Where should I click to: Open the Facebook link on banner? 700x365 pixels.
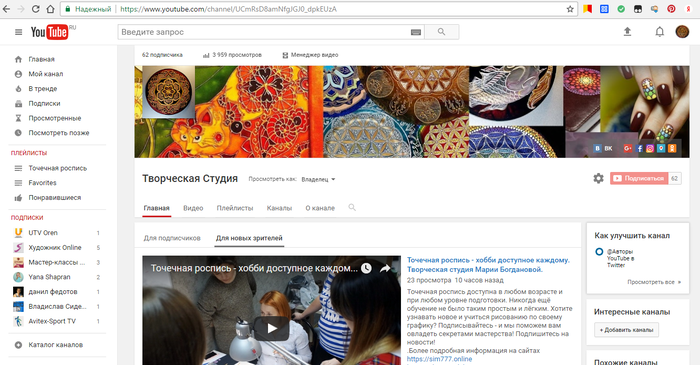[639, 149]
